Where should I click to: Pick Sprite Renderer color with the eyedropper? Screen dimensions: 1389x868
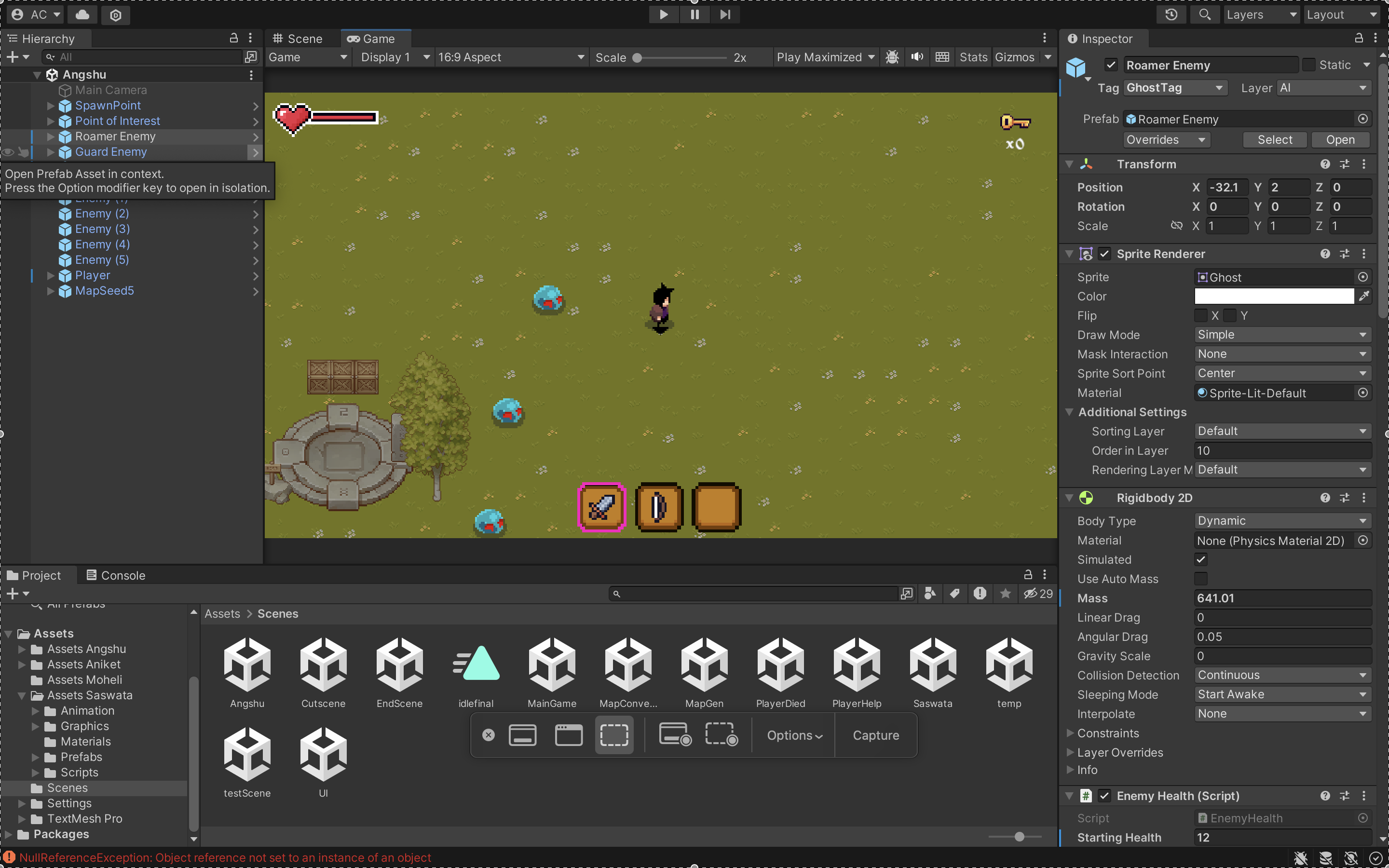pos(1364,296)
